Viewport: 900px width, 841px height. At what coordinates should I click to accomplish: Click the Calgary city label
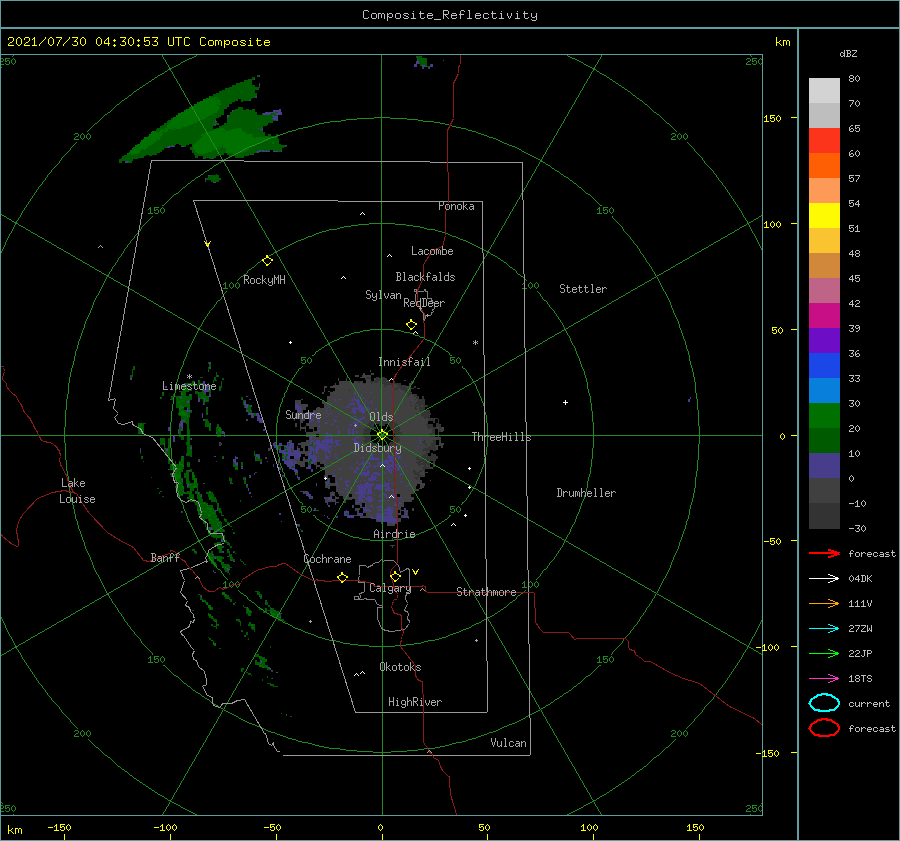(x=390, y=588)
